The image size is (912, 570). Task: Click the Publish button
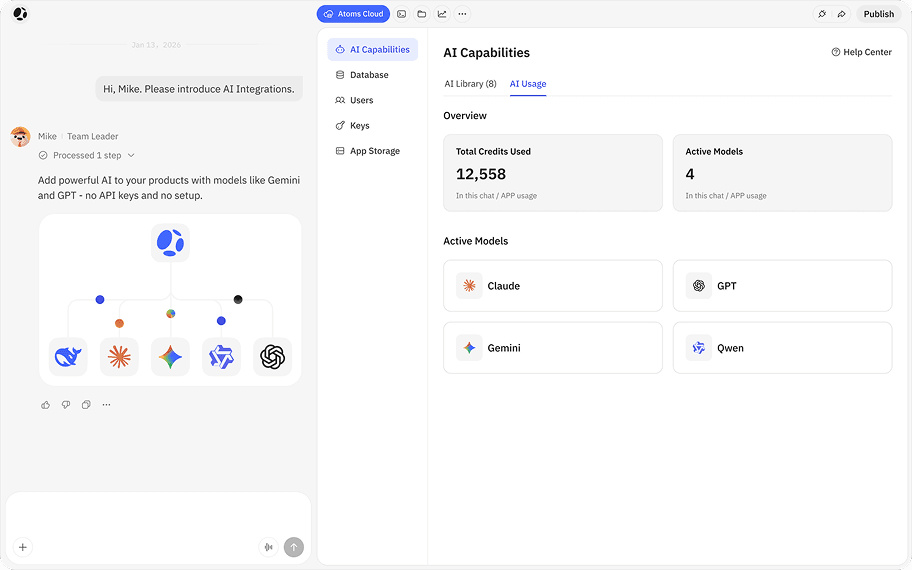878,14
